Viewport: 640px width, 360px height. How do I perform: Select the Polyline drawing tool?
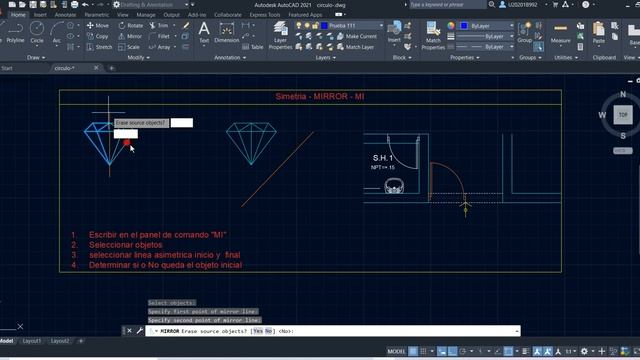click(15, 33)
